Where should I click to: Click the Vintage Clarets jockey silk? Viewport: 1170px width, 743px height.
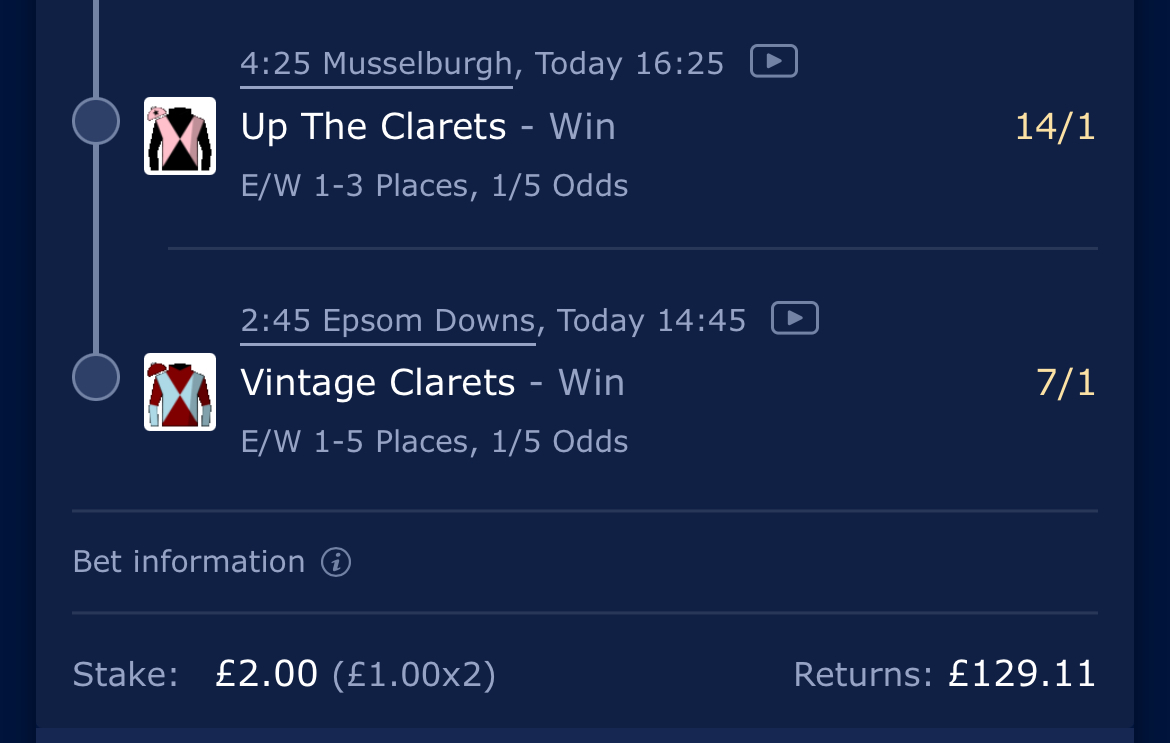[180, 391]
